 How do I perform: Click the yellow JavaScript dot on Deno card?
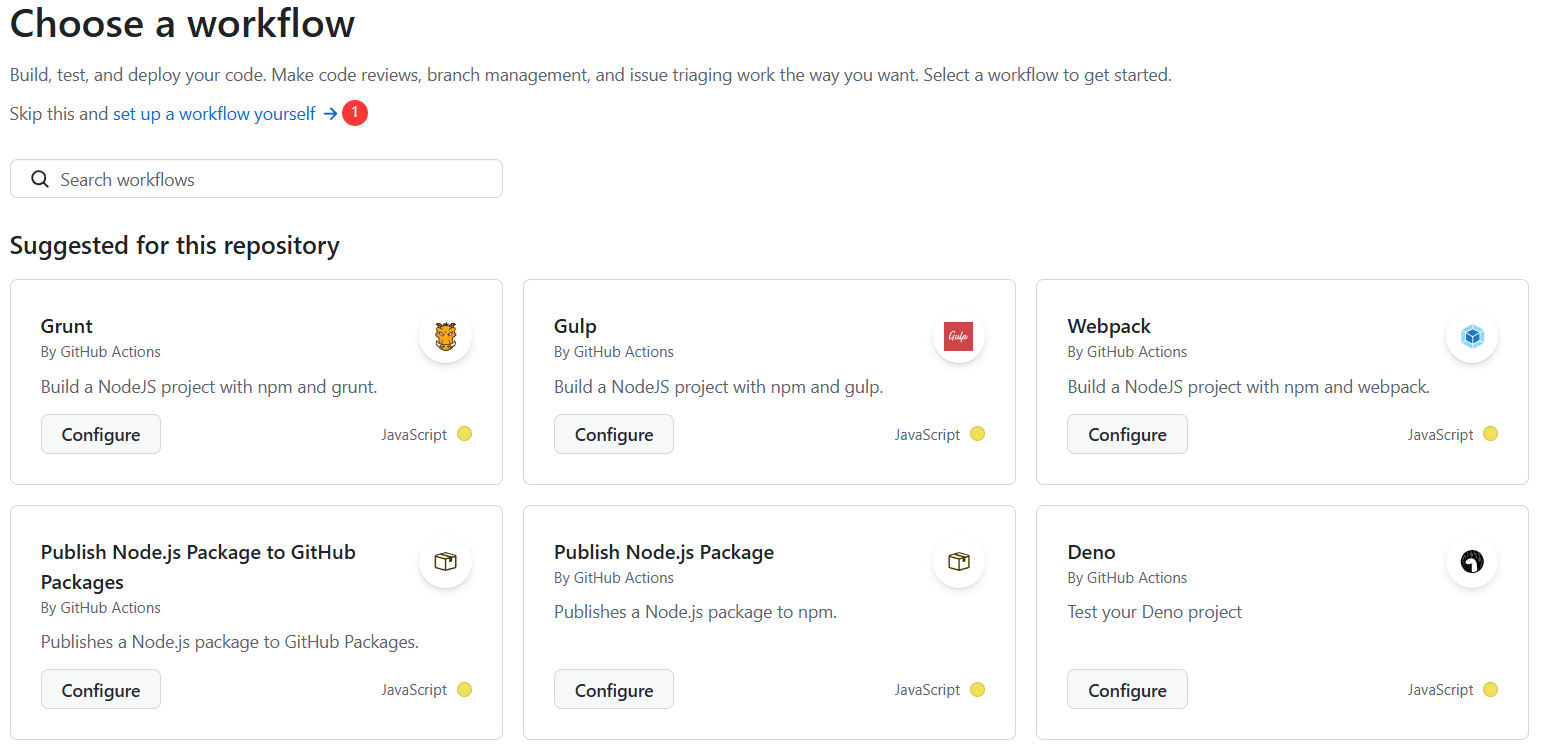[1490, 690]
